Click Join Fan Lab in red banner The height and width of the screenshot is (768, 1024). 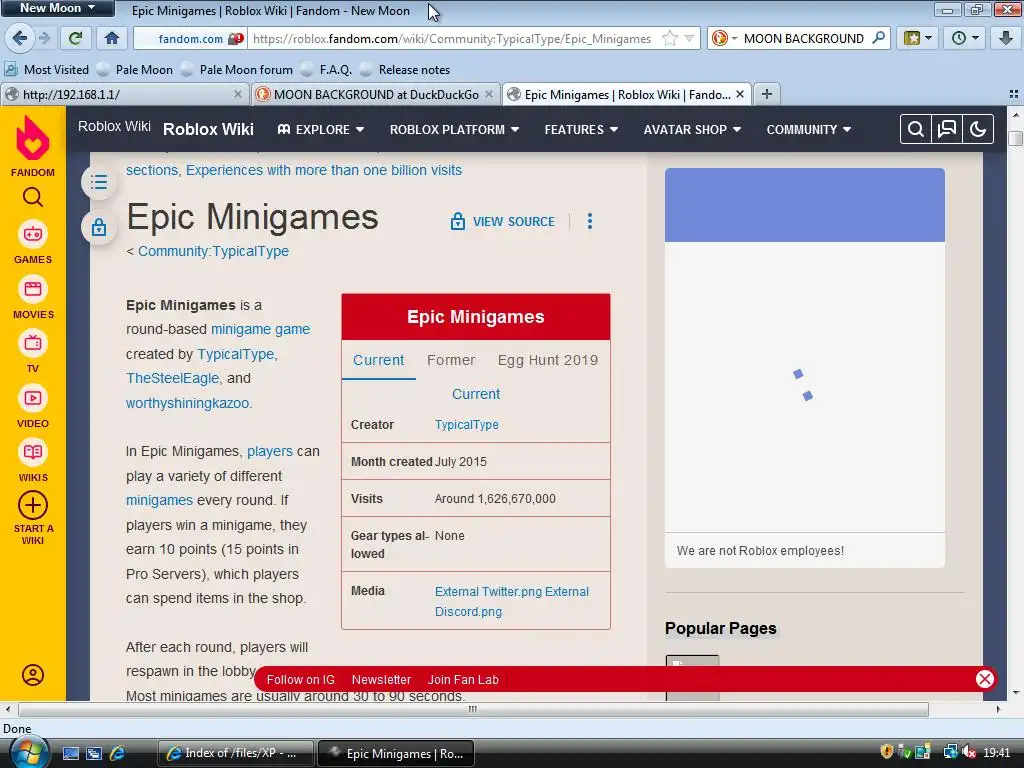tap(463, 679)
